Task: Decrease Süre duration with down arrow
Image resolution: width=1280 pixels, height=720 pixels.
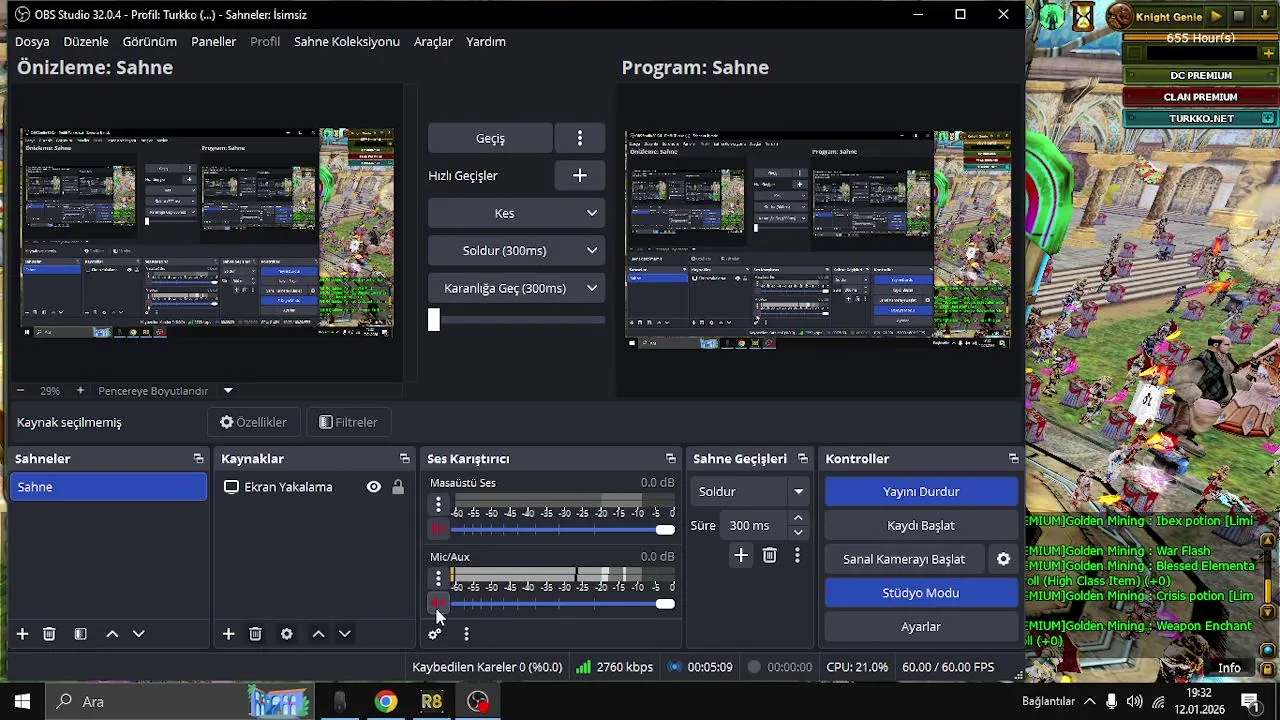Action: click(798, 533)
